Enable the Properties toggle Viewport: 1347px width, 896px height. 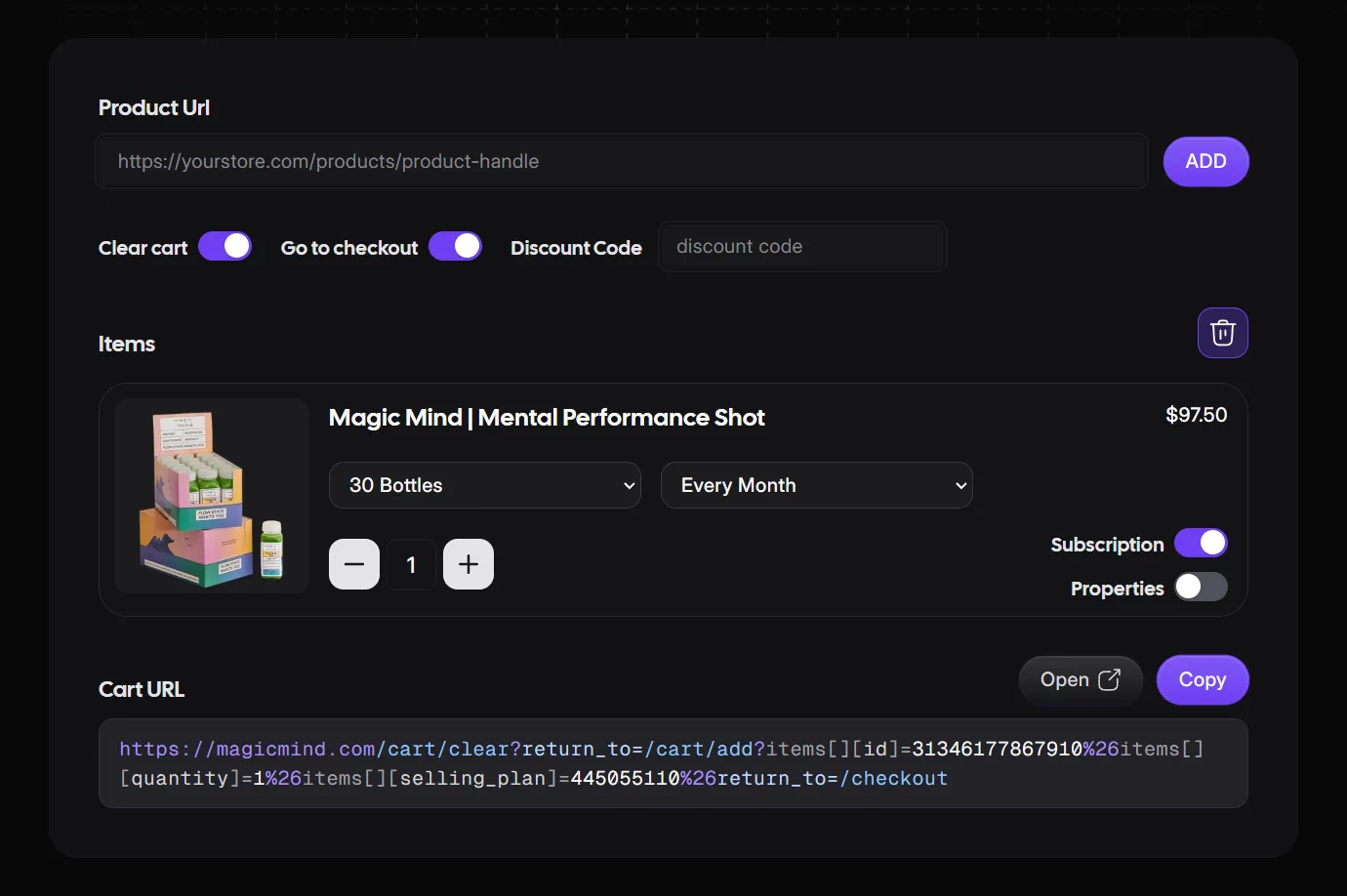click(x=1201, y=587)
